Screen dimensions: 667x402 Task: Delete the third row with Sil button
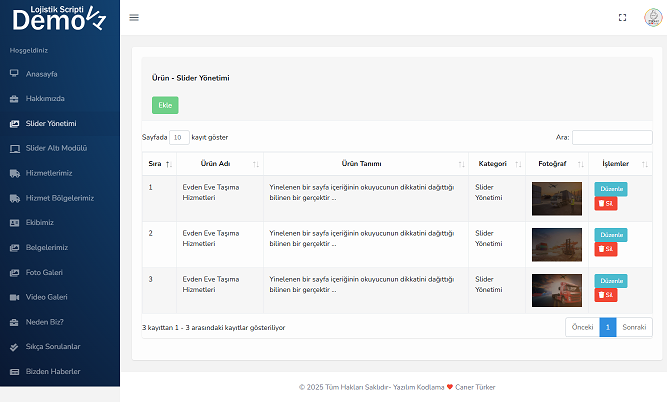pos(606,295)
